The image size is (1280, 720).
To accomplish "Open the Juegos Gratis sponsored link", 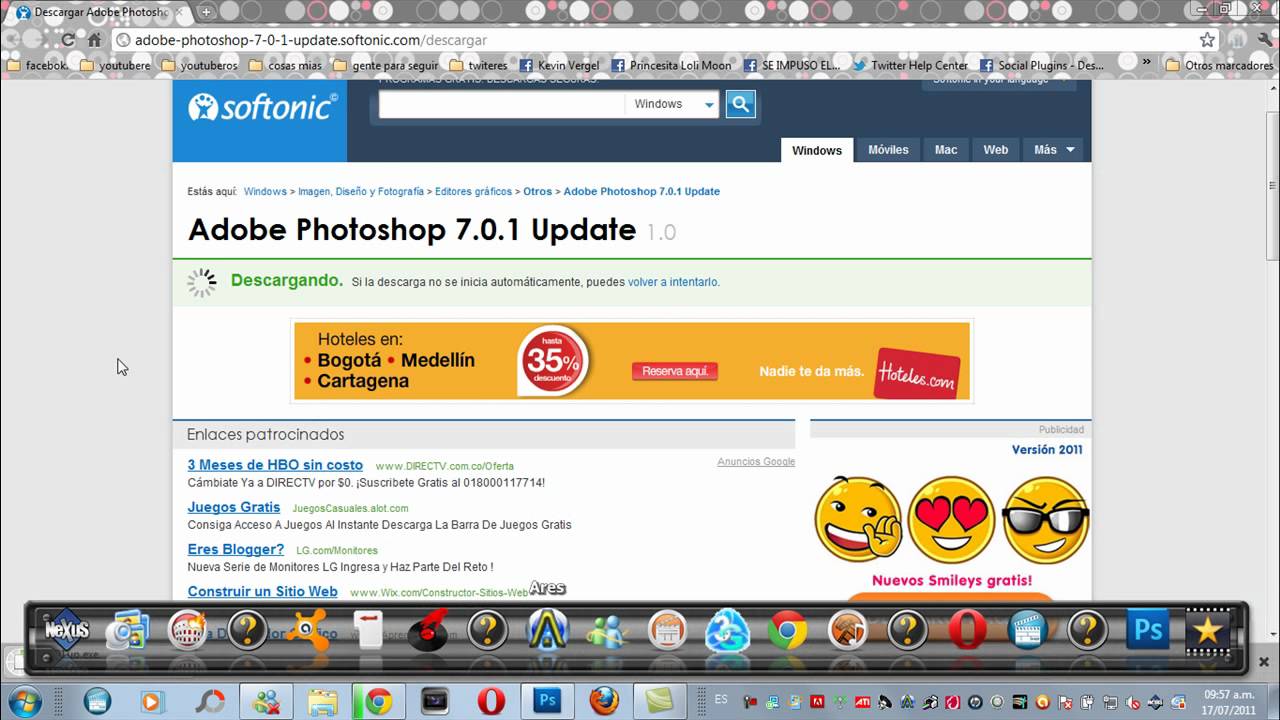I will click(x=234, y=507).
